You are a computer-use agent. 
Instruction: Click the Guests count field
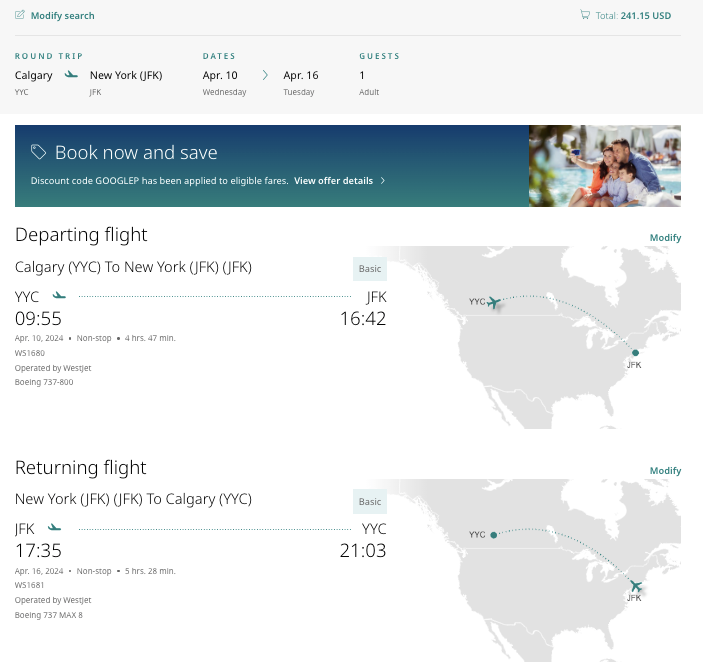click(x=362, y=76)
